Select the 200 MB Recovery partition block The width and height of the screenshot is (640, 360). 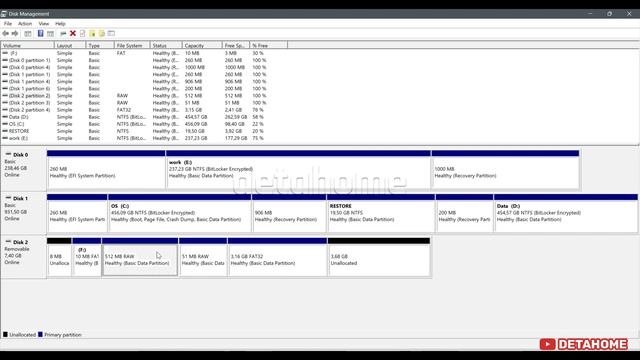click(464, 213)
